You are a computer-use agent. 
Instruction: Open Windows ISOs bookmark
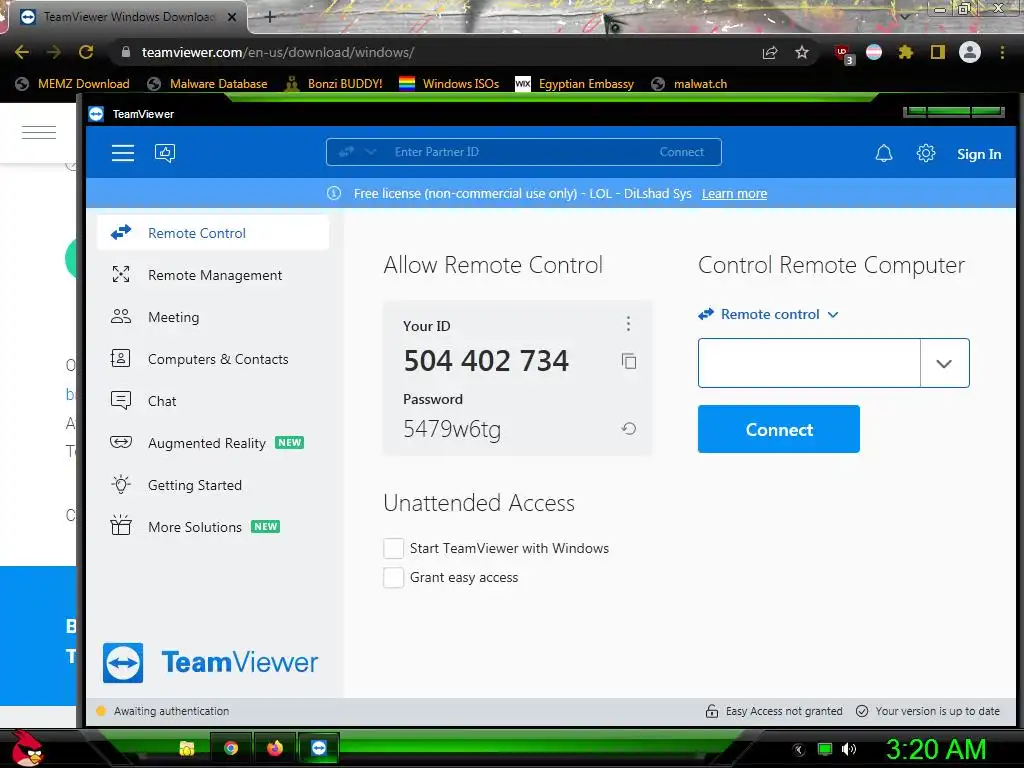[x=449, y=84]
